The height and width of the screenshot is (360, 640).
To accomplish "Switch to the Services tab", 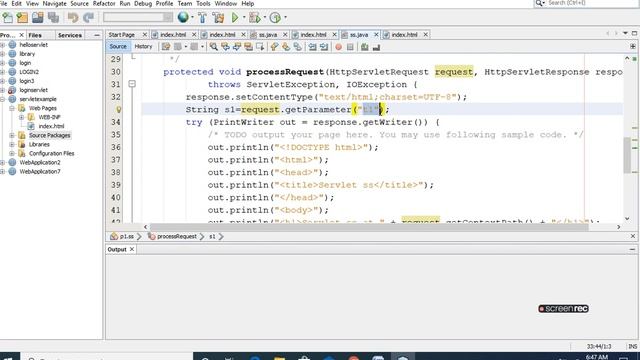I will [x=70, y=36].
